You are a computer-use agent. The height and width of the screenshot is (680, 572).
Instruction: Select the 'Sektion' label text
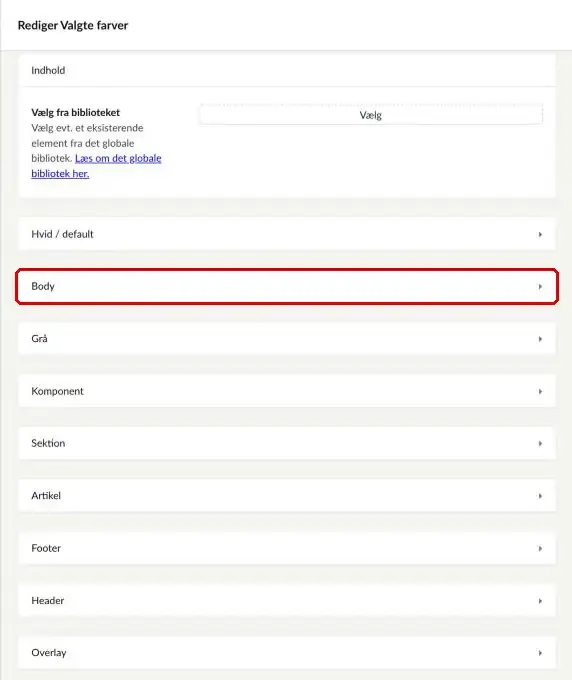[48, 443]
